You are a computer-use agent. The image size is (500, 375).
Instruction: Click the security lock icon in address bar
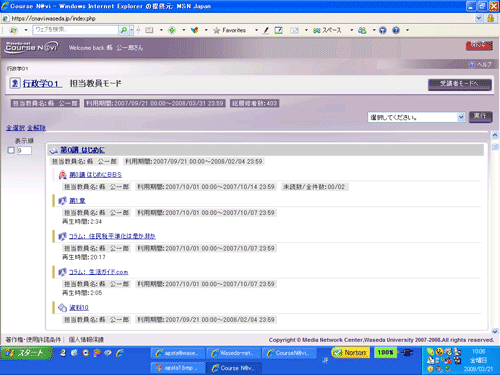click(490, 18)
